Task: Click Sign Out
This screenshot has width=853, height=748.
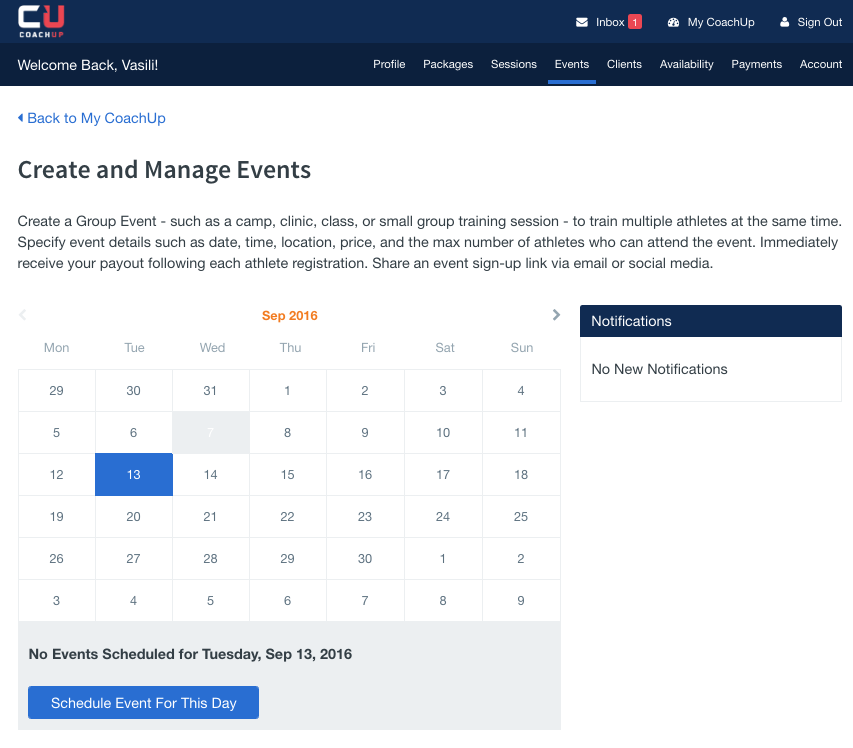Action: click(x=819, y=22)
